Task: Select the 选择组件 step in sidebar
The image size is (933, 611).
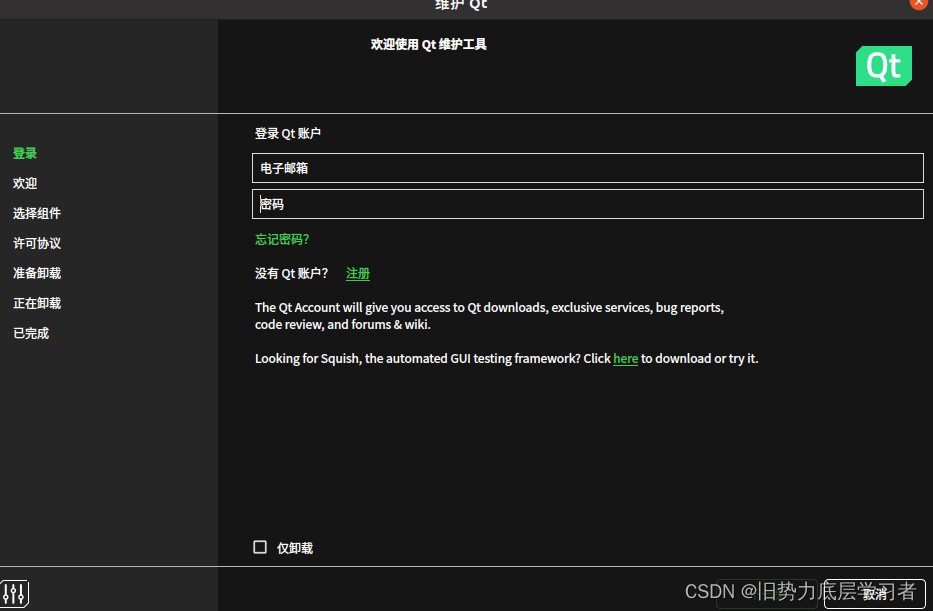Action: coord(37,213)
